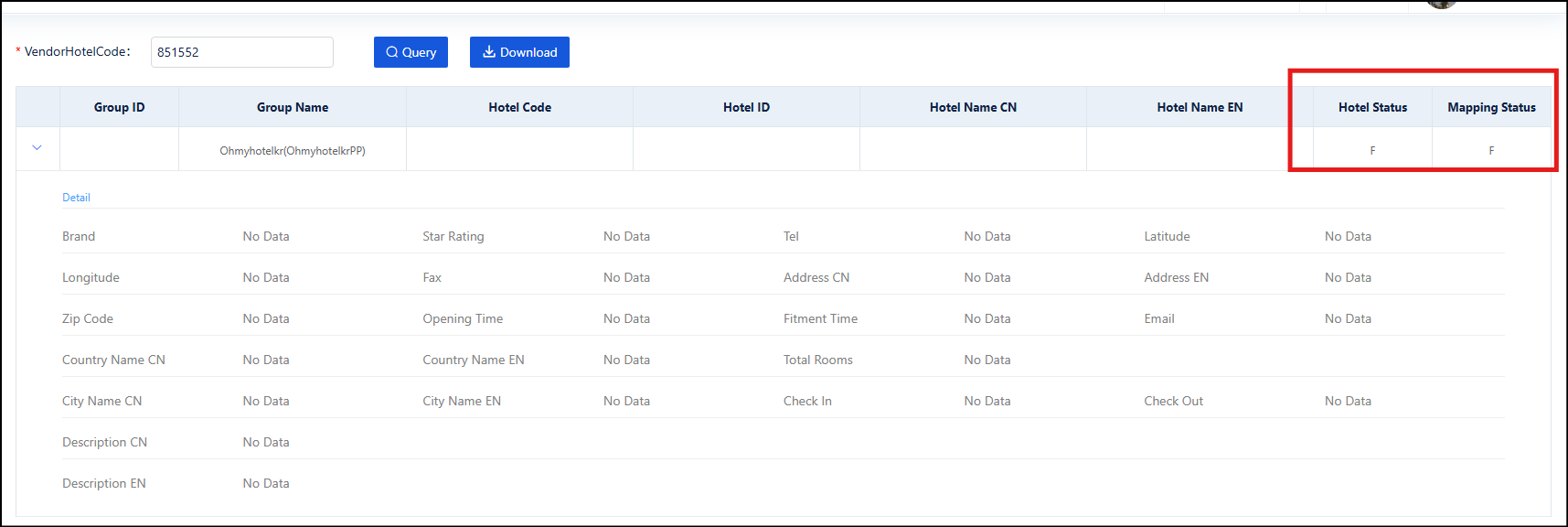Click the magnifier icon inside Query button
The height and width of the screenshot is (527, 1568).
point(392,52)
